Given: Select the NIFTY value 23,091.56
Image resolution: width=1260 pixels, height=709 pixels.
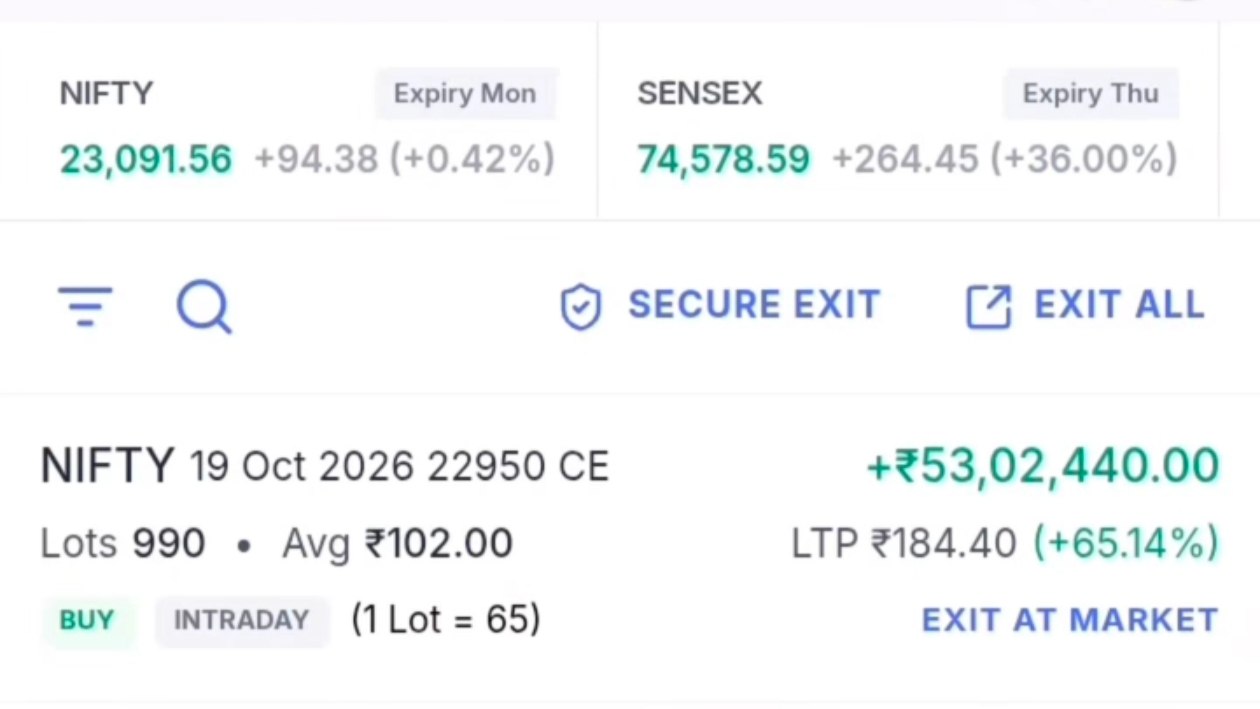Looking at the screenshot, I should pos(146,159).
